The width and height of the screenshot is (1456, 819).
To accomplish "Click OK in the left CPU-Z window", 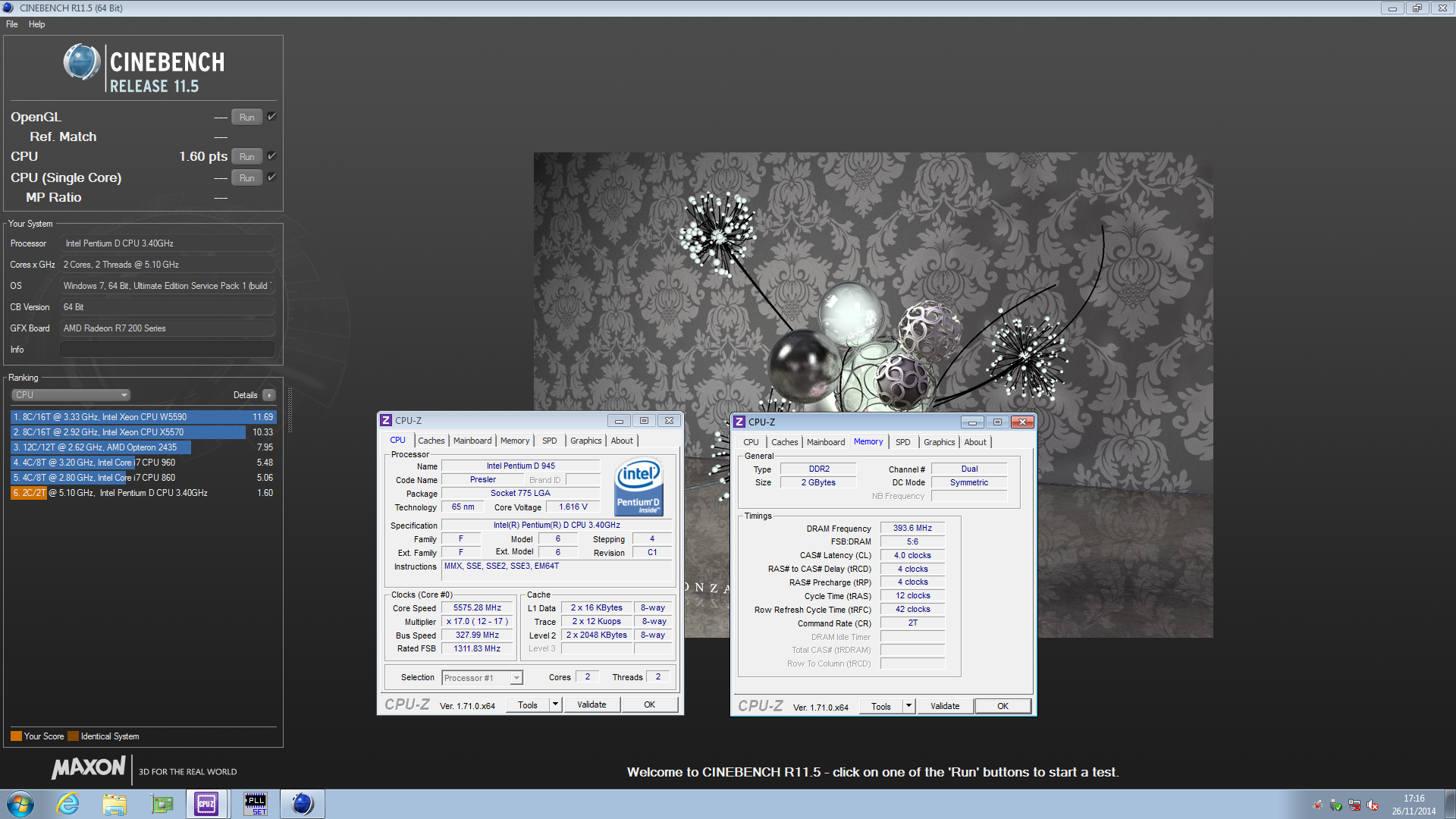I will coord(650,704).
